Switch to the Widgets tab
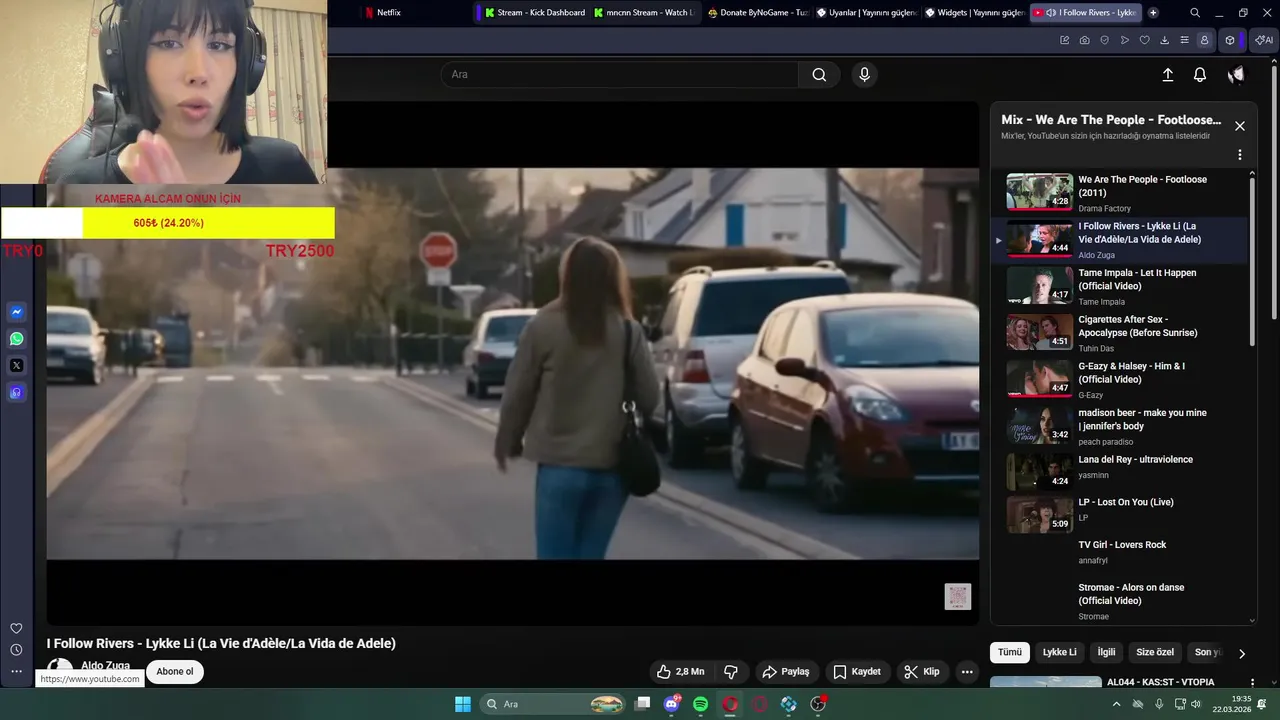1280x720 pixels. [x=975, y=13]
